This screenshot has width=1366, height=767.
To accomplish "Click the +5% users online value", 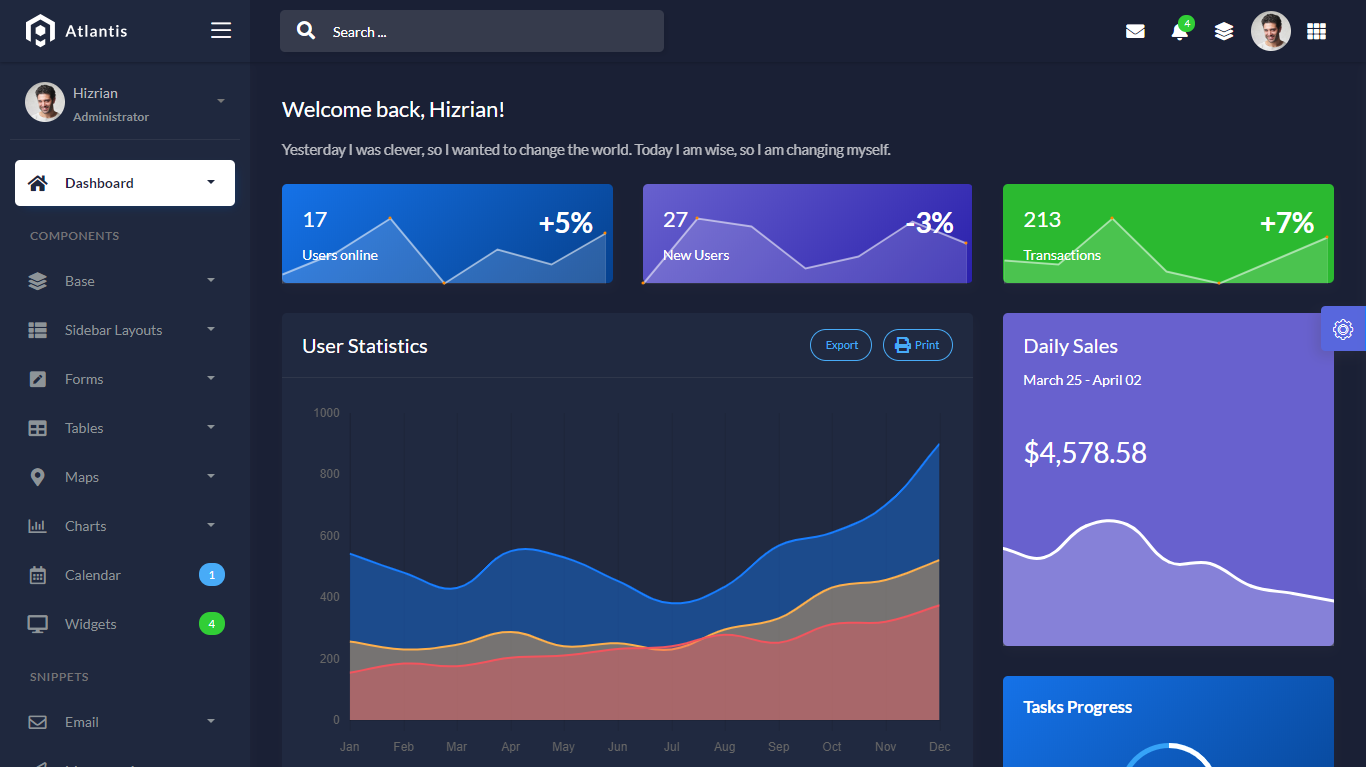I will click(566, 222).
